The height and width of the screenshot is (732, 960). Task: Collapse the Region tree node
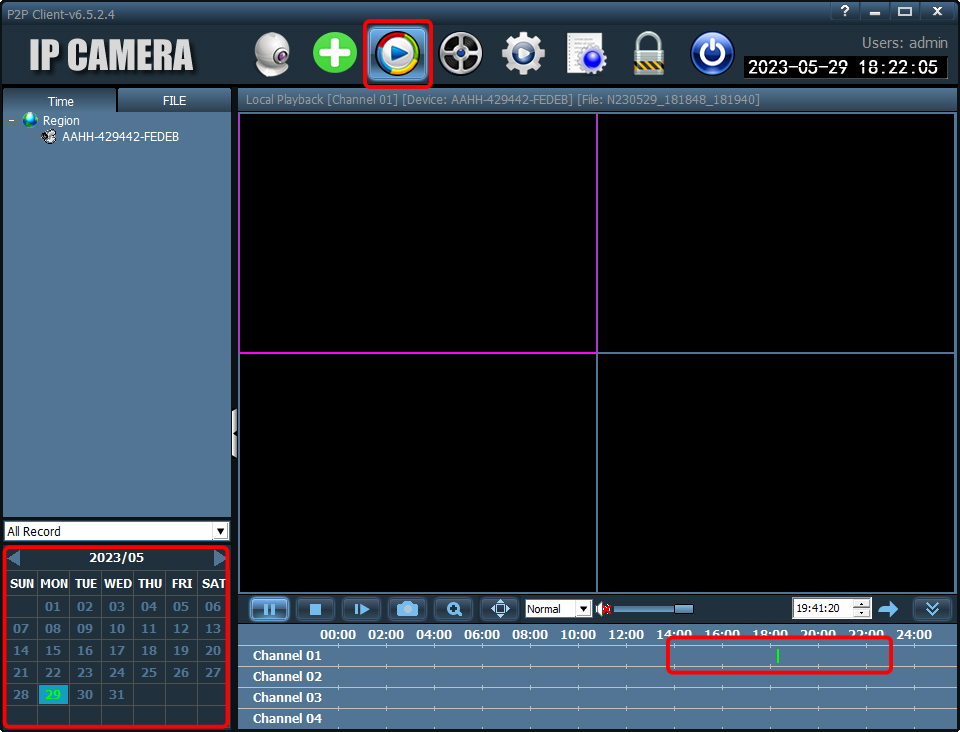tap(11, 121)
